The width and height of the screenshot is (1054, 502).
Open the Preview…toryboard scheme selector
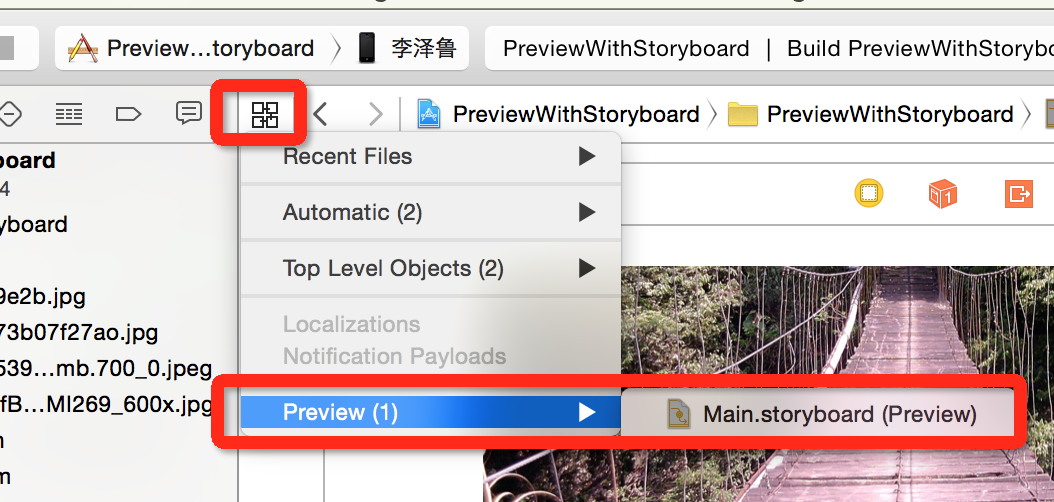192,48
